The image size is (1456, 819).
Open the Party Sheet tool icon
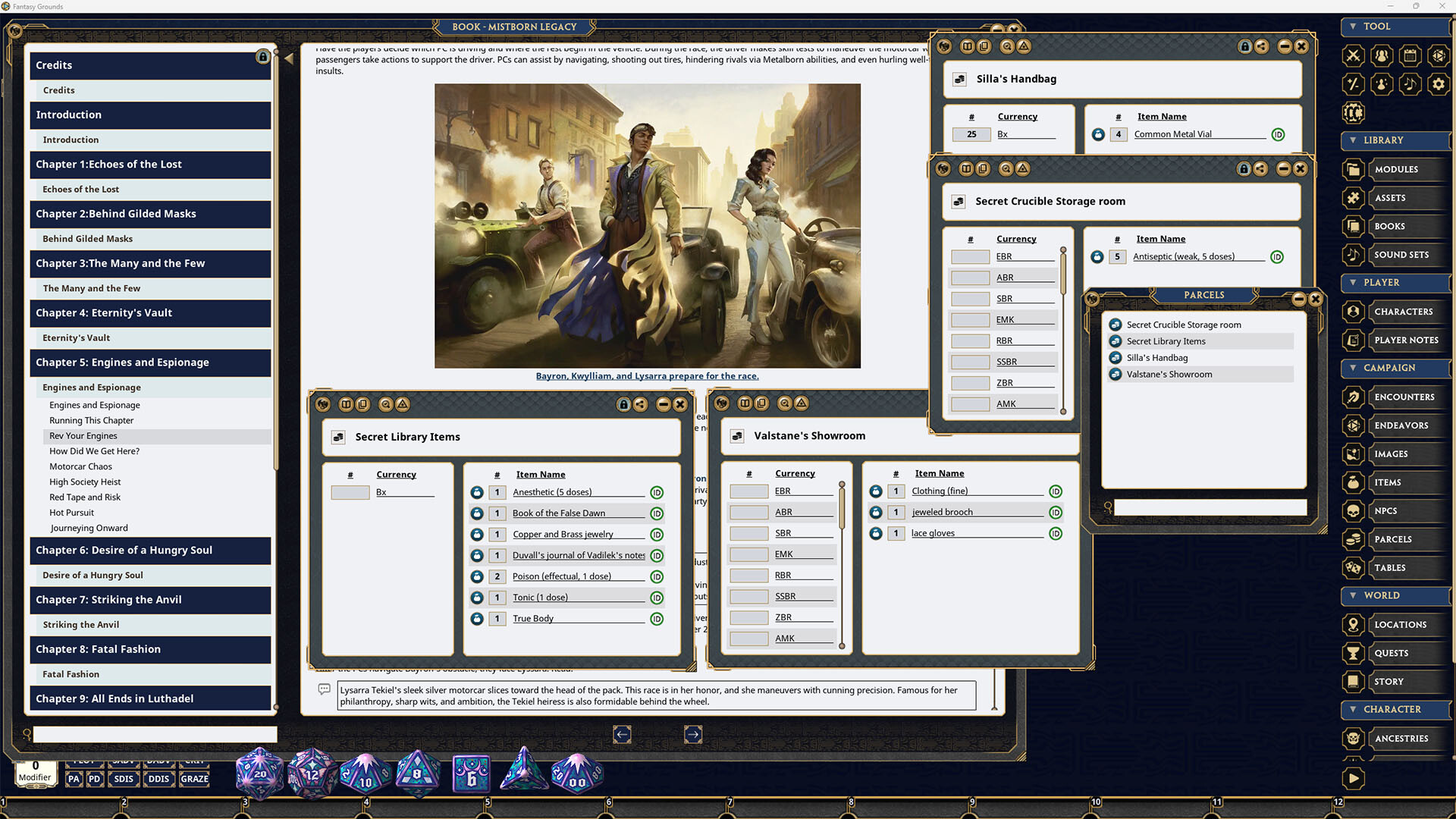[x=1382, y=55]
